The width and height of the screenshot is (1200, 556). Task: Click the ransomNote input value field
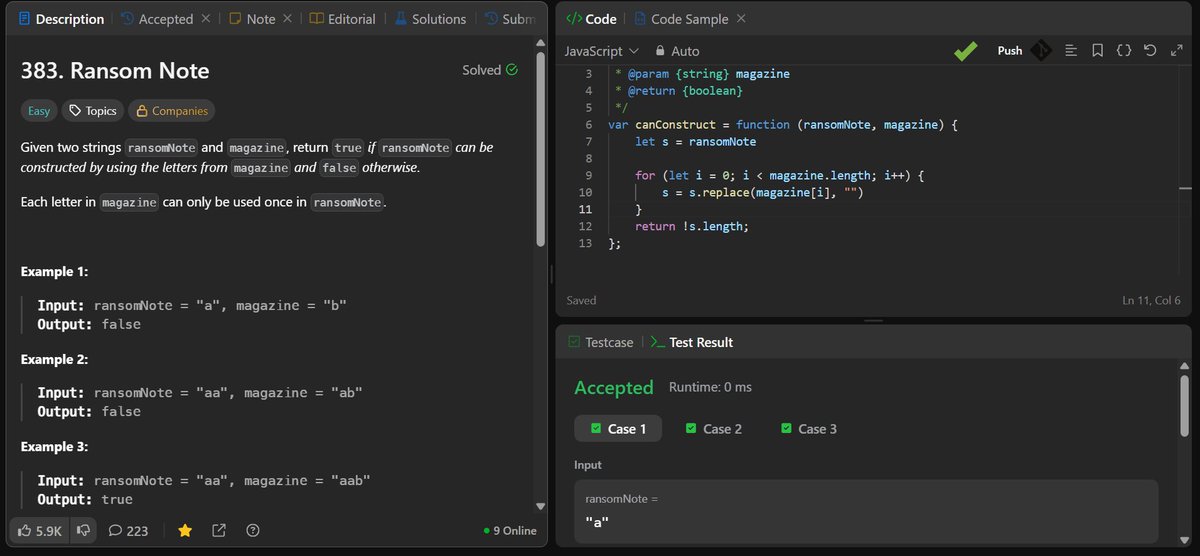(866, 510)
